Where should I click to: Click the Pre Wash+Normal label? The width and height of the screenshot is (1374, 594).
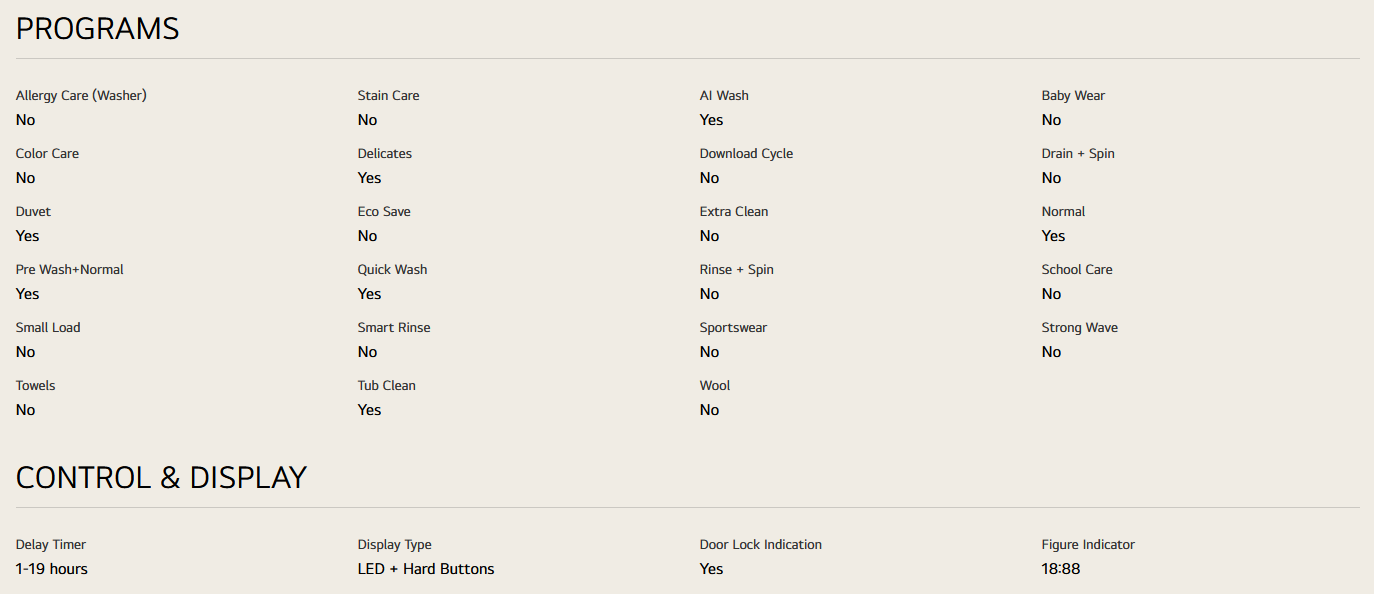point(70,270)
